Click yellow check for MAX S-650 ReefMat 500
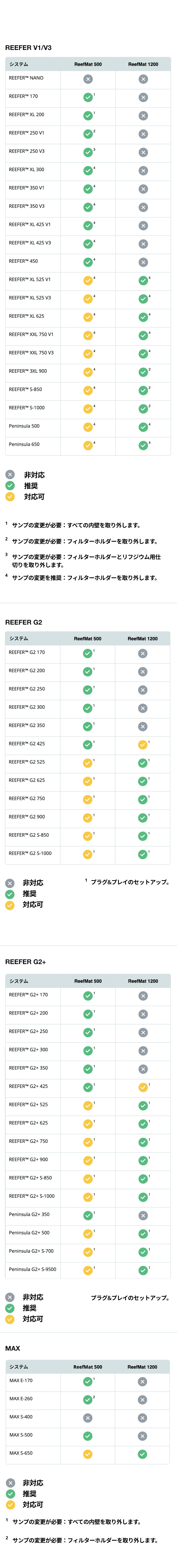 [x=88, y=1454]
